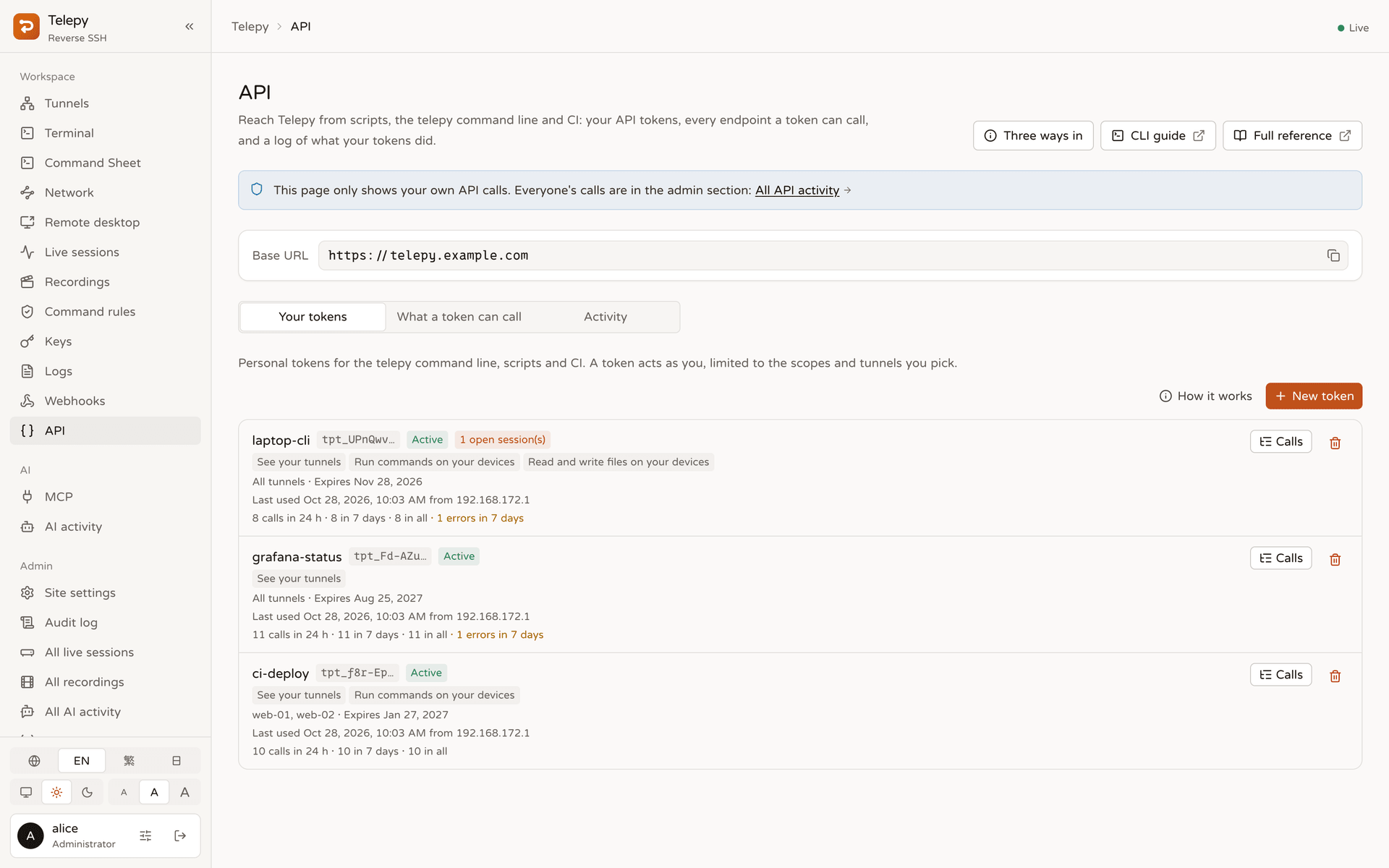Collapse the sidebar with the double-chevron icon
Viewport: 1389px width, 868px height.
click(190, 27)
